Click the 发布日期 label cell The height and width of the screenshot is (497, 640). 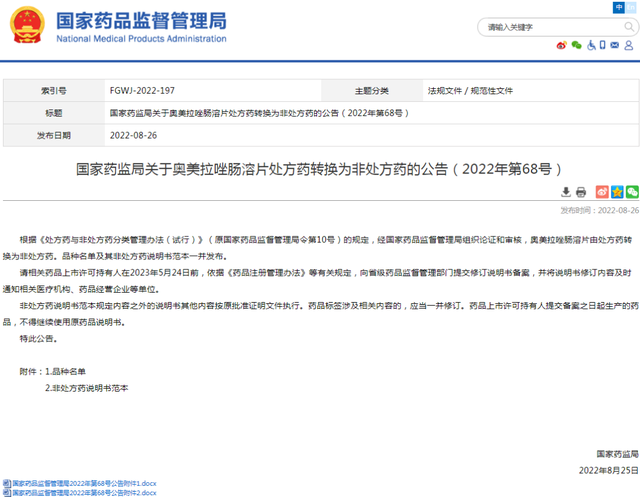[x=54, y=135]
